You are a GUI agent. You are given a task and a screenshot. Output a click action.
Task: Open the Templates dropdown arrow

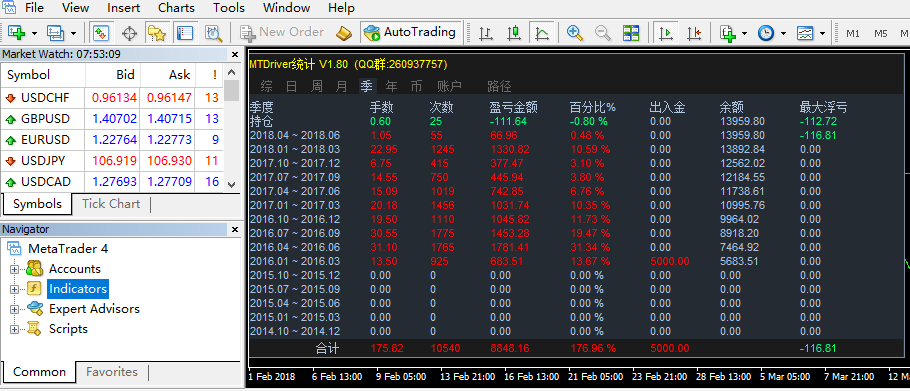click(822, 33)
